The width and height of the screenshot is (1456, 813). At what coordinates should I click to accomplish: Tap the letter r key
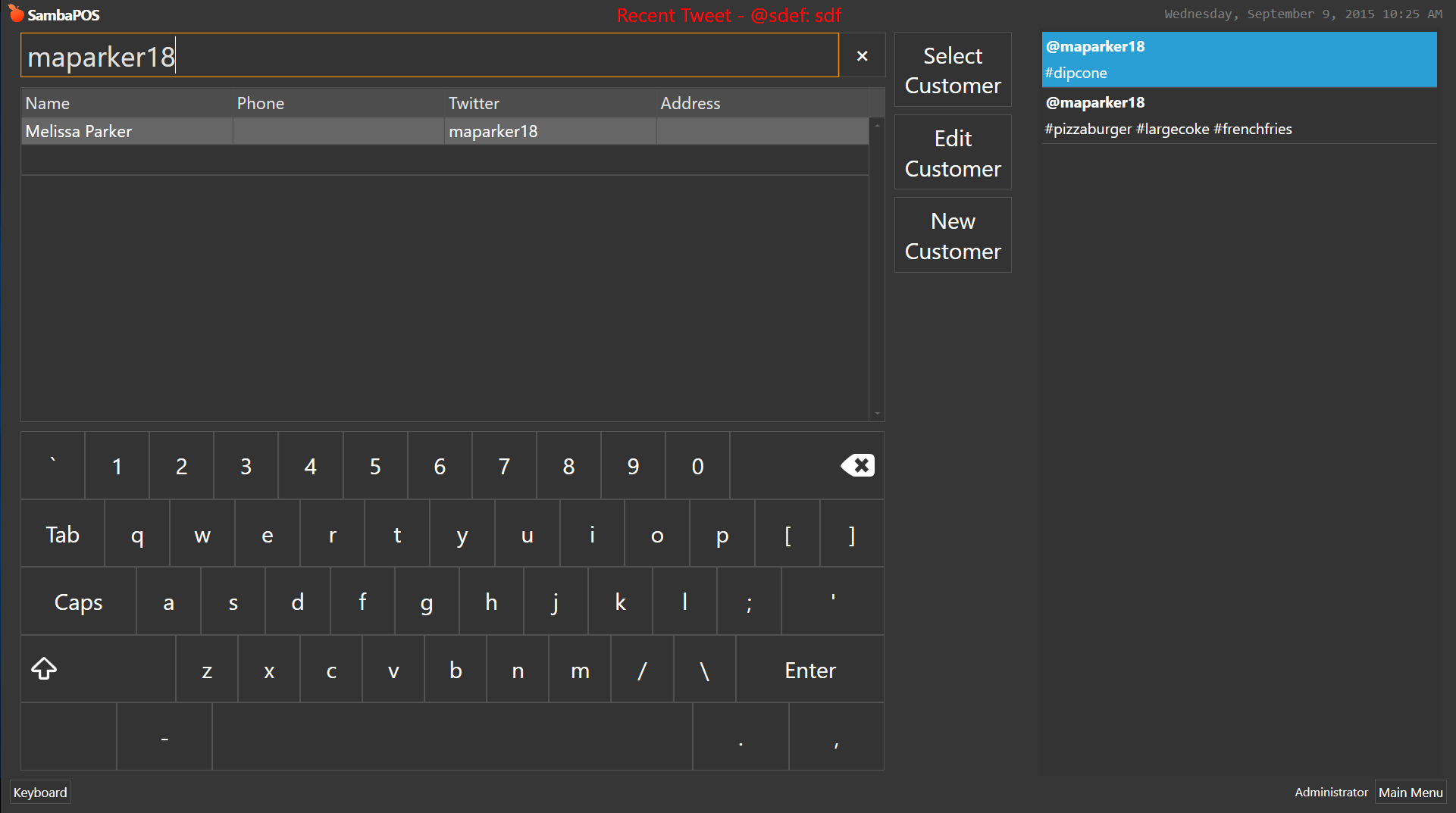click(x=332, y=534)
